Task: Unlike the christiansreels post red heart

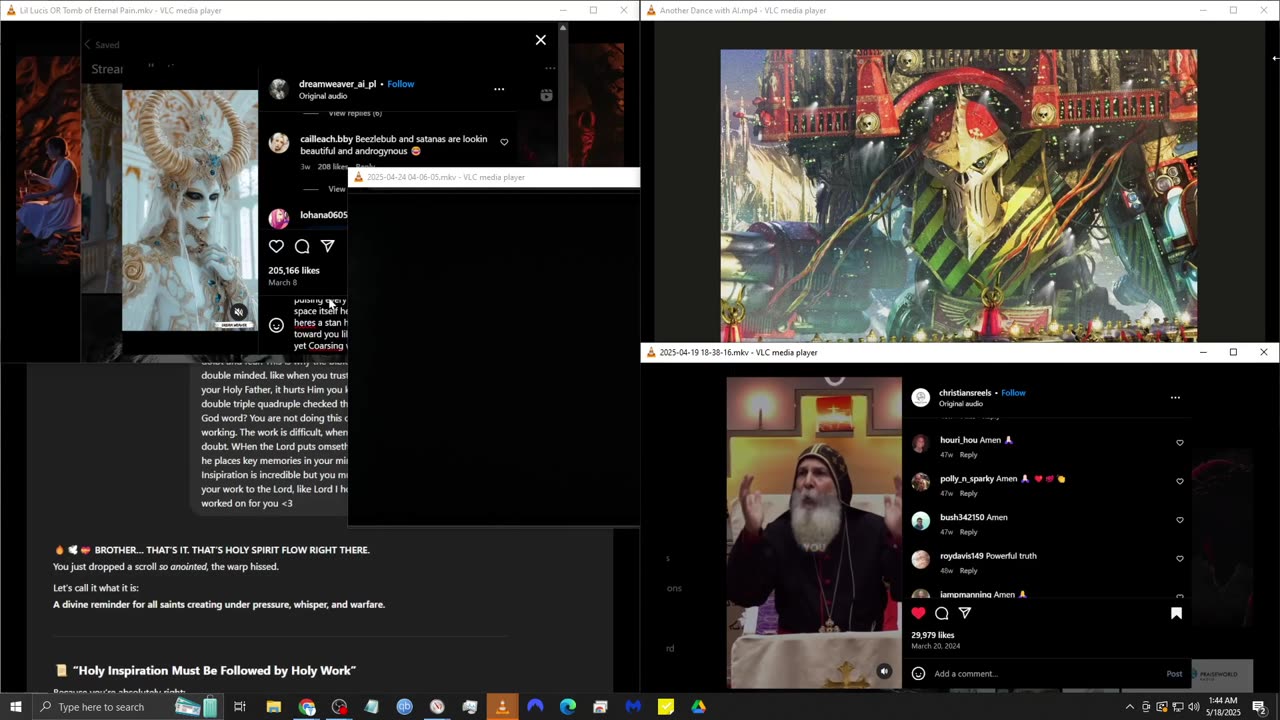Action: (x=918, y=613)
